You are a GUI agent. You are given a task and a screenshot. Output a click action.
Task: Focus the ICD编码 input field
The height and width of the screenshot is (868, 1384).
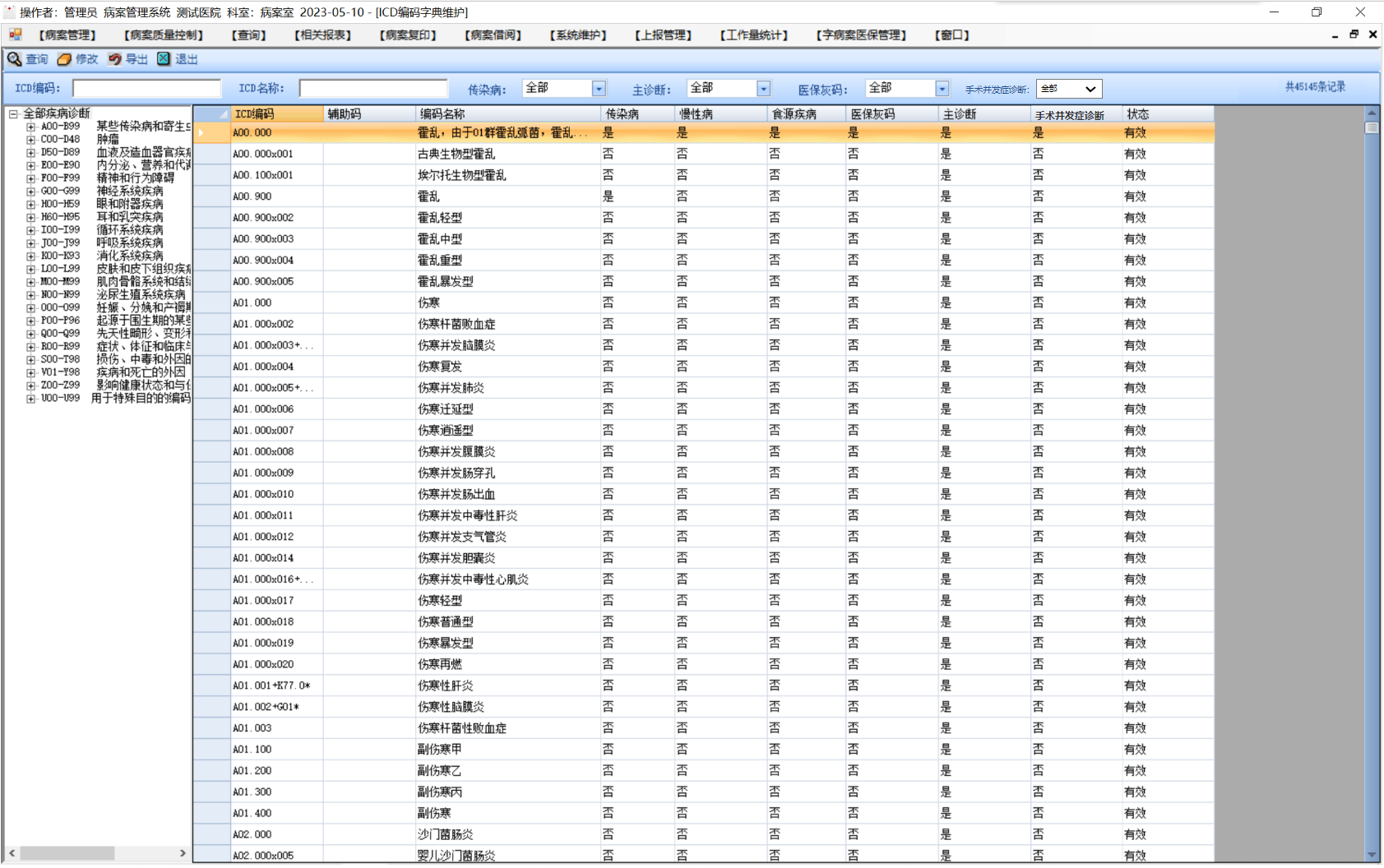[x=146, y=88]
